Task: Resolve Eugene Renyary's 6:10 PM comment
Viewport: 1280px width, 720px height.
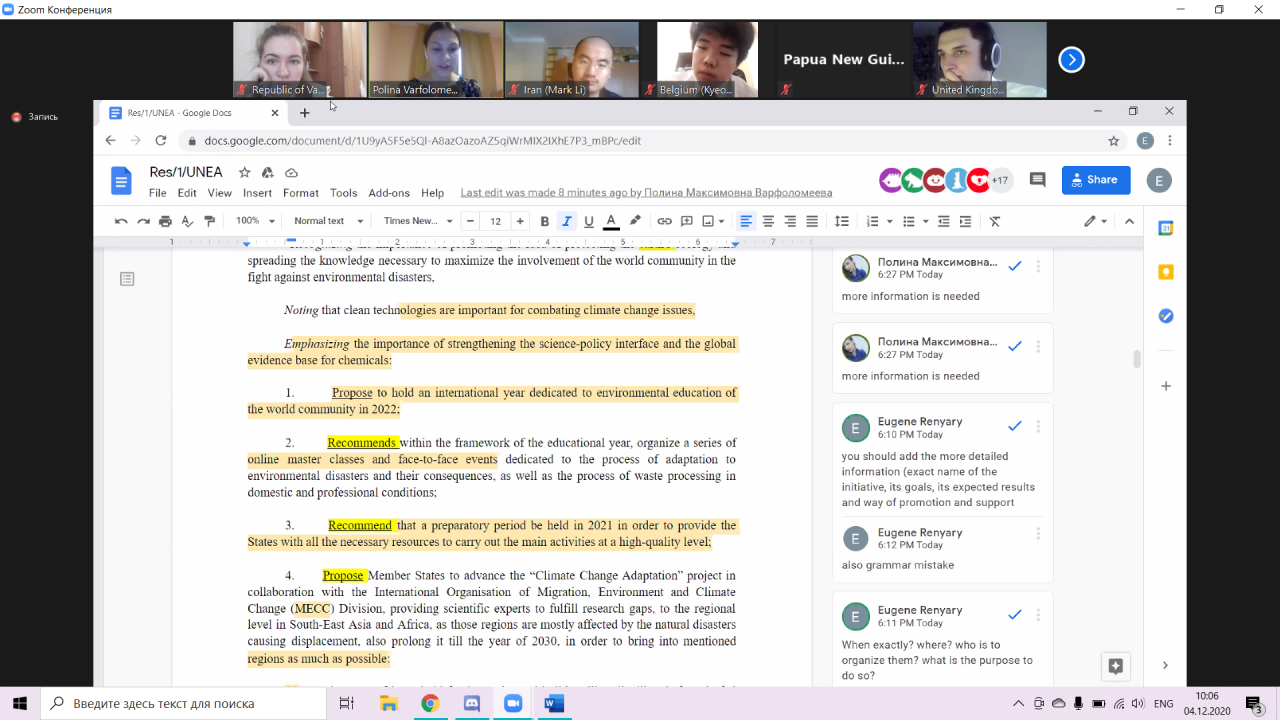Action: (x=1014, y=426)
